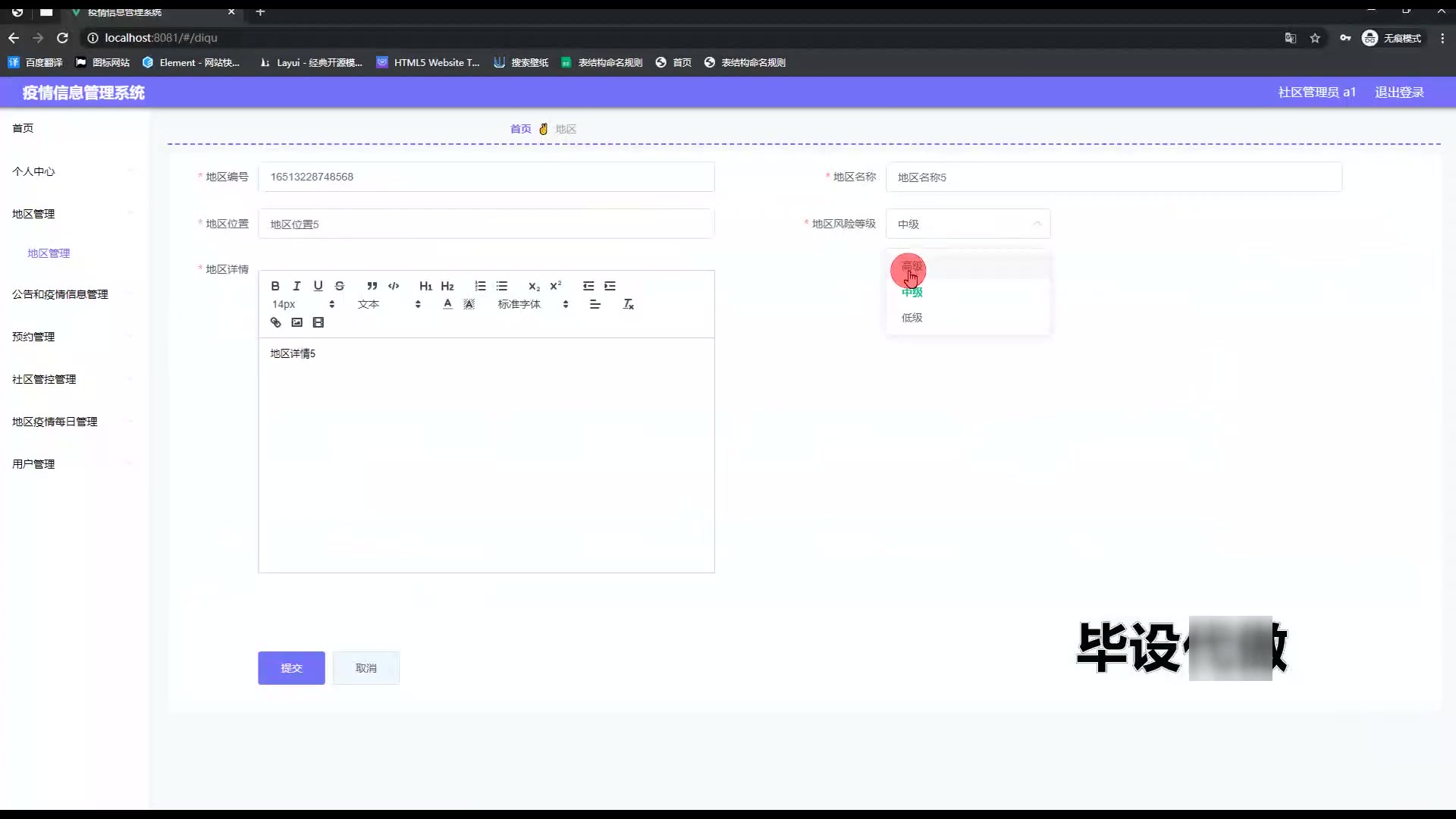Insert a video into the editor
The image size is (1456, 819).
pos(318,322)
